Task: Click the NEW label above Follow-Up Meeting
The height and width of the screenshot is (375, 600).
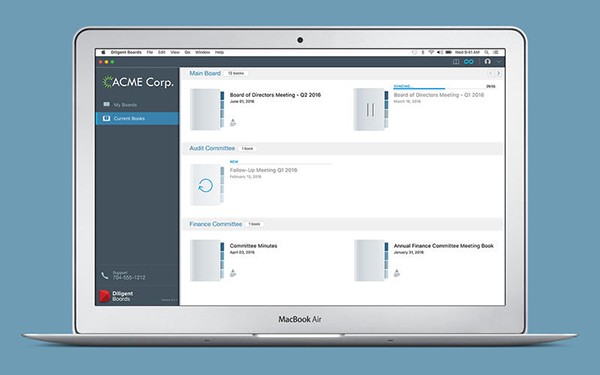Action: coord(234,162)
